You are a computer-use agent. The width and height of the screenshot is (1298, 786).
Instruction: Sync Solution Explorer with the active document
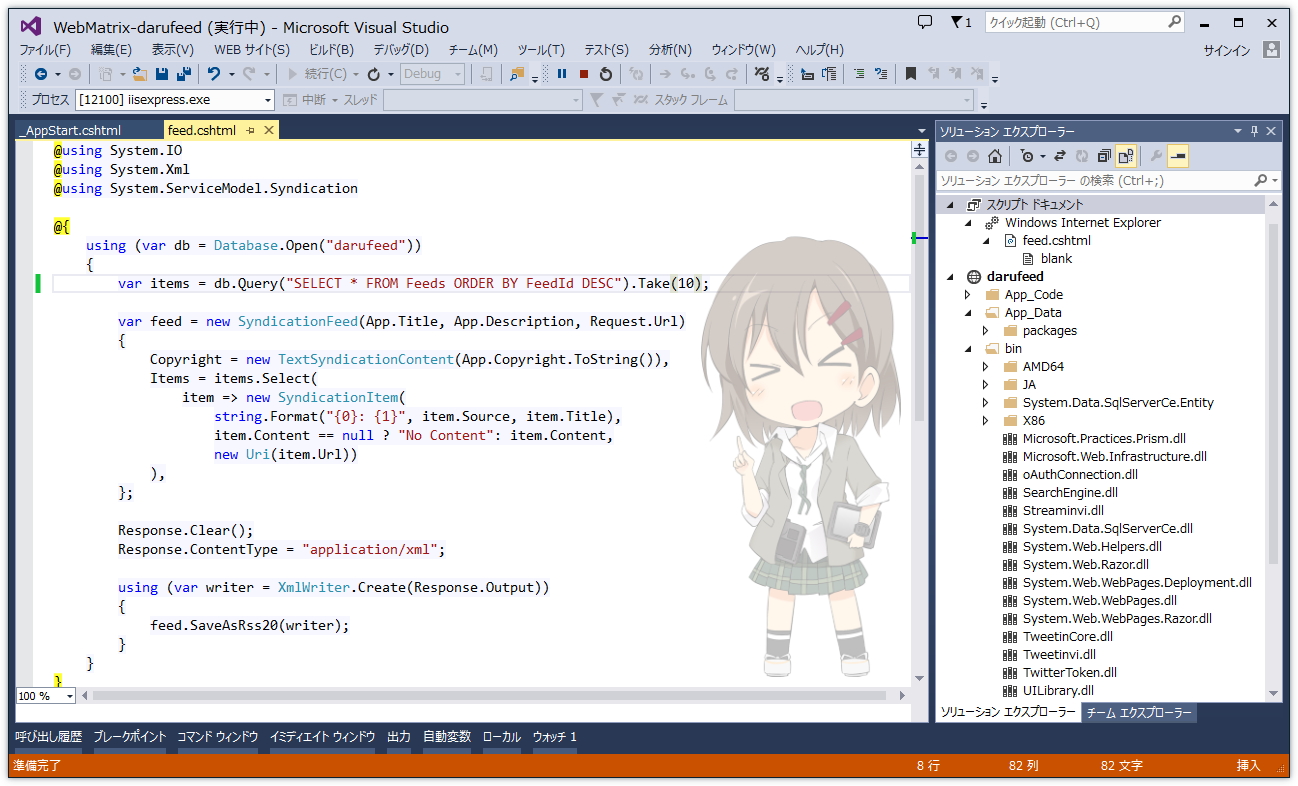[x=1059, y=156]
